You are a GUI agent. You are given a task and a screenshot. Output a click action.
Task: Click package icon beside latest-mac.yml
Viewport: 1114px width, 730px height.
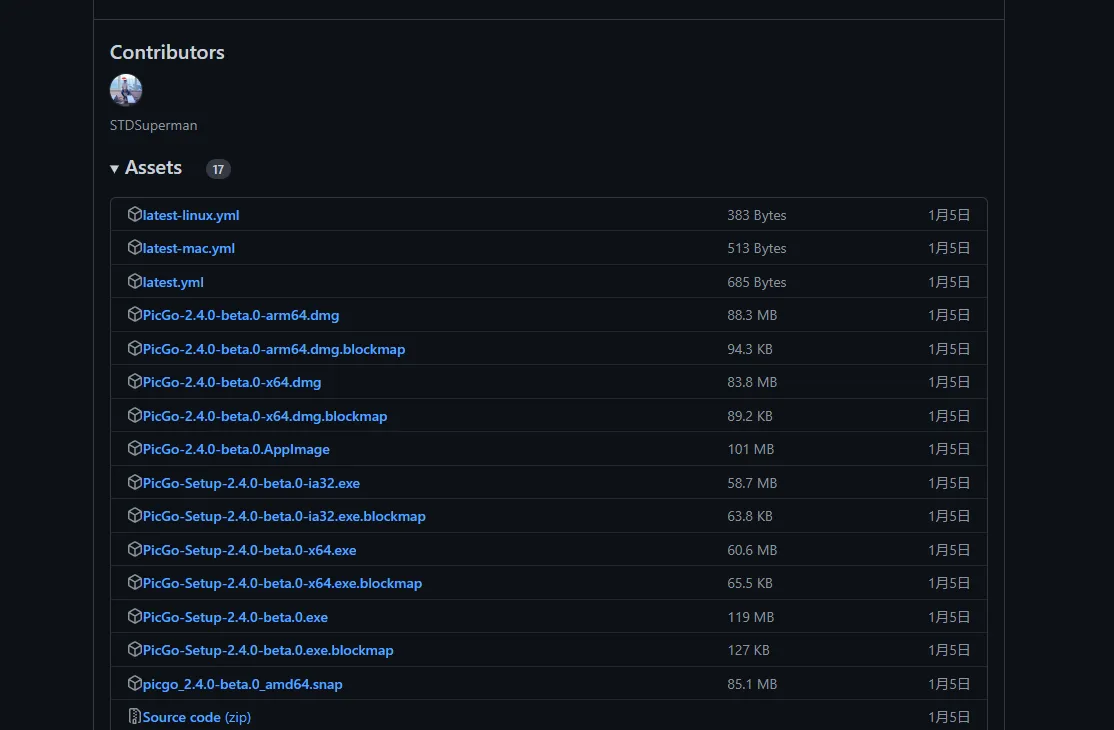135,248
